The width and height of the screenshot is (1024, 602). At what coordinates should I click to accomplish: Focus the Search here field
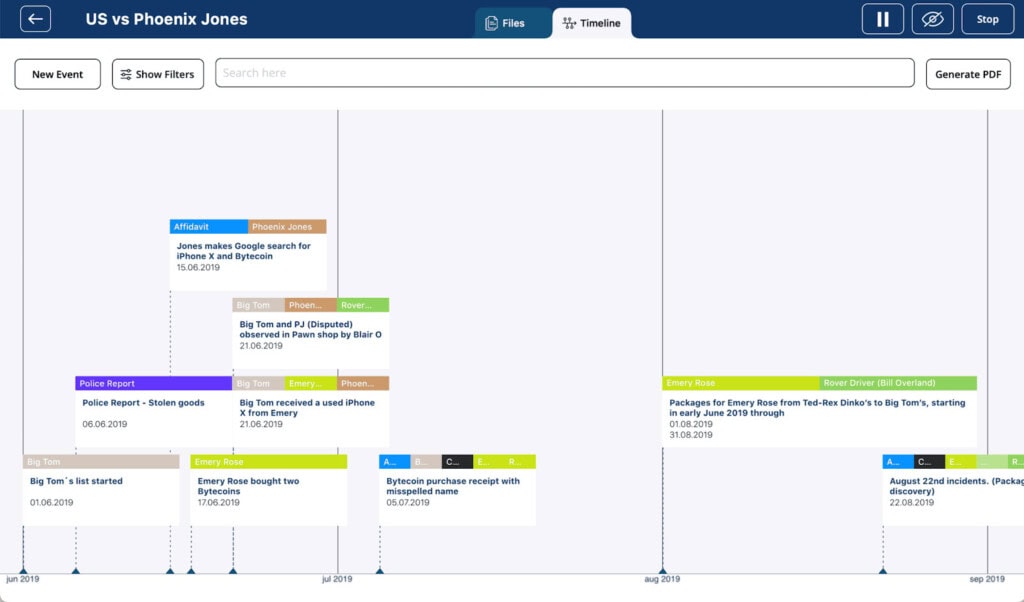(x=564, y=72)
